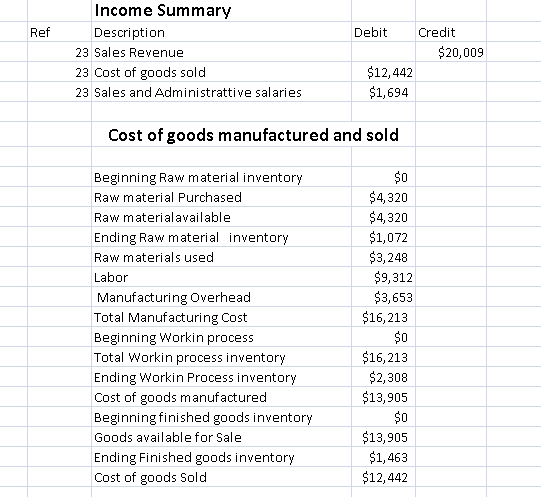541x497 pixels.
Task: Select the 'Credit' column header cell
Action: coord(451,32)
